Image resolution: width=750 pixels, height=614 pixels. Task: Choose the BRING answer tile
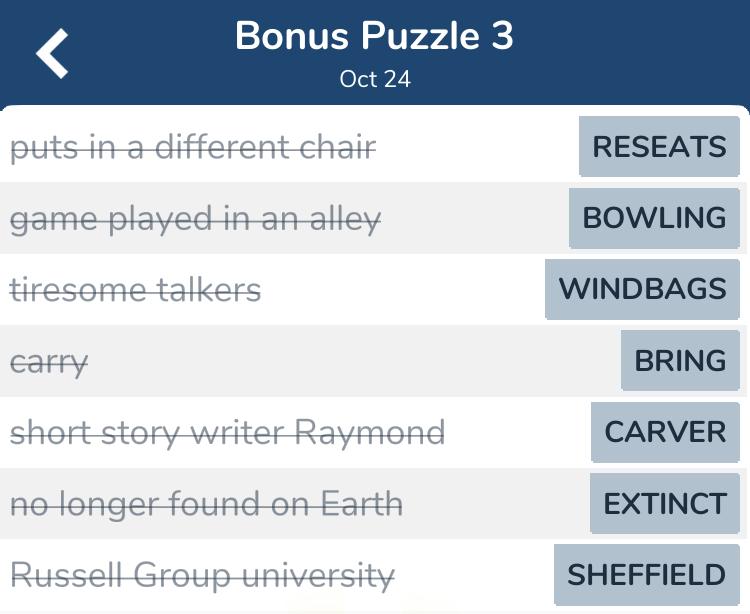point(680,361)
